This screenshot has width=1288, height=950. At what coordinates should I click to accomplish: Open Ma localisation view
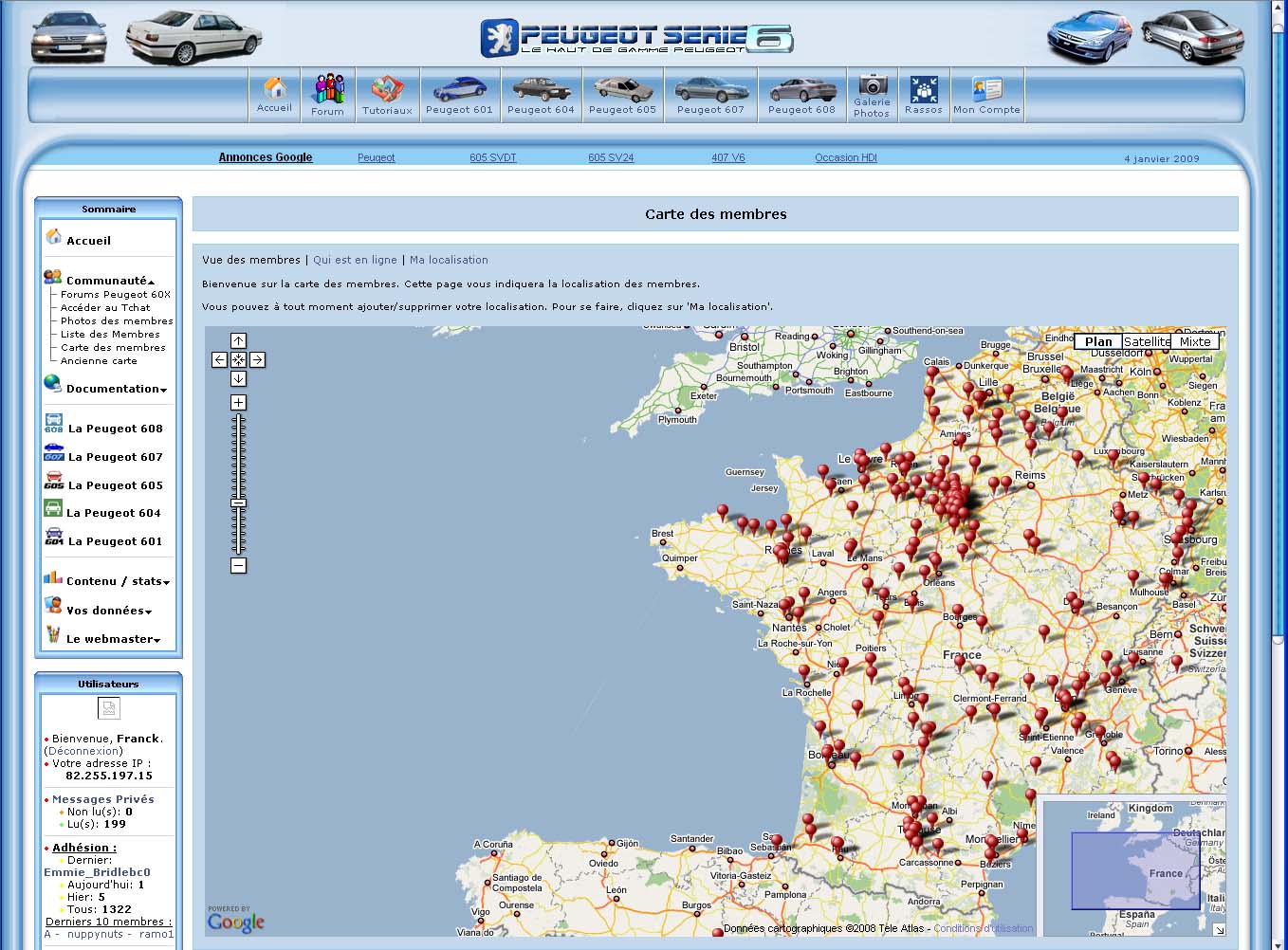(449, 260)
